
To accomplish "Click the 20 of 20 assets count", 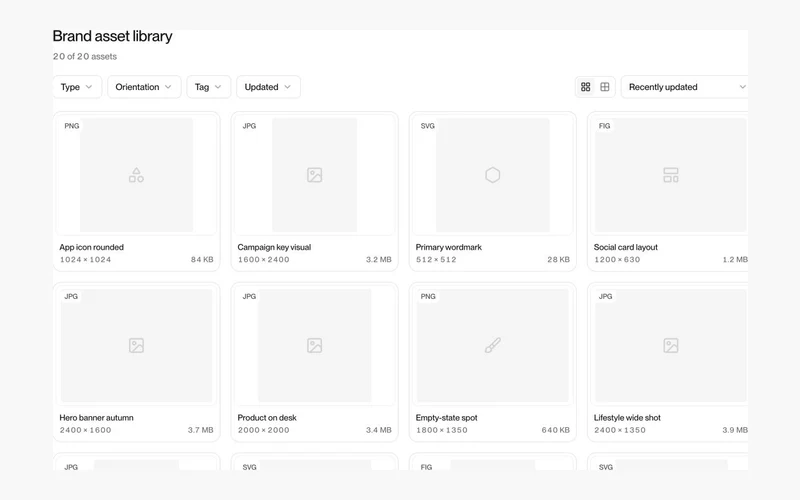I will click(x=85, y=56).
